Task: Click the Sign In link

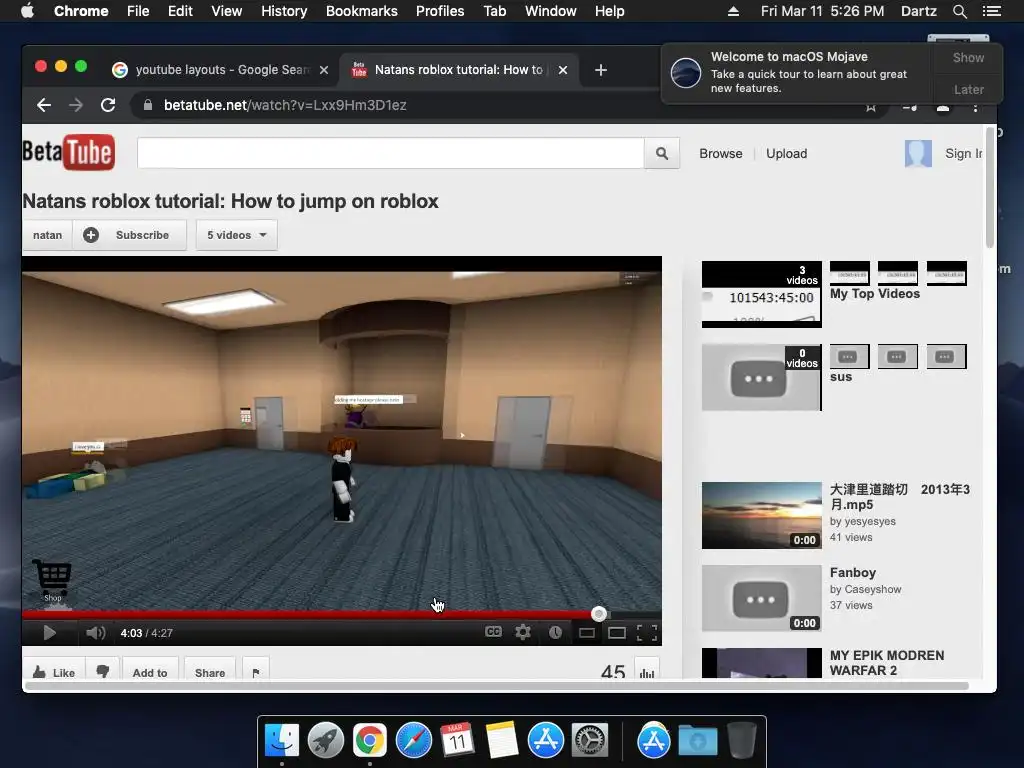Action: (x=963, y=153)
